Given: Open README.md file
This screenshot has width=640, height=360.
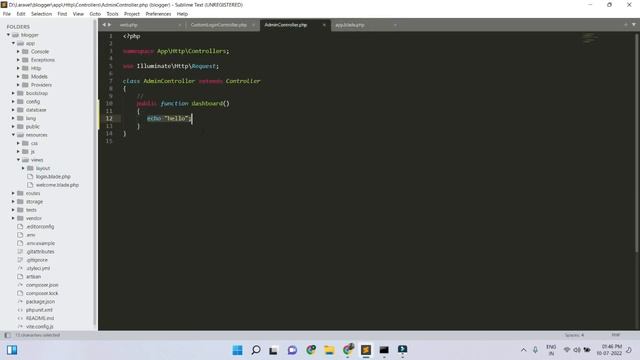Looking at the screenshot, I should pos(40,318).
